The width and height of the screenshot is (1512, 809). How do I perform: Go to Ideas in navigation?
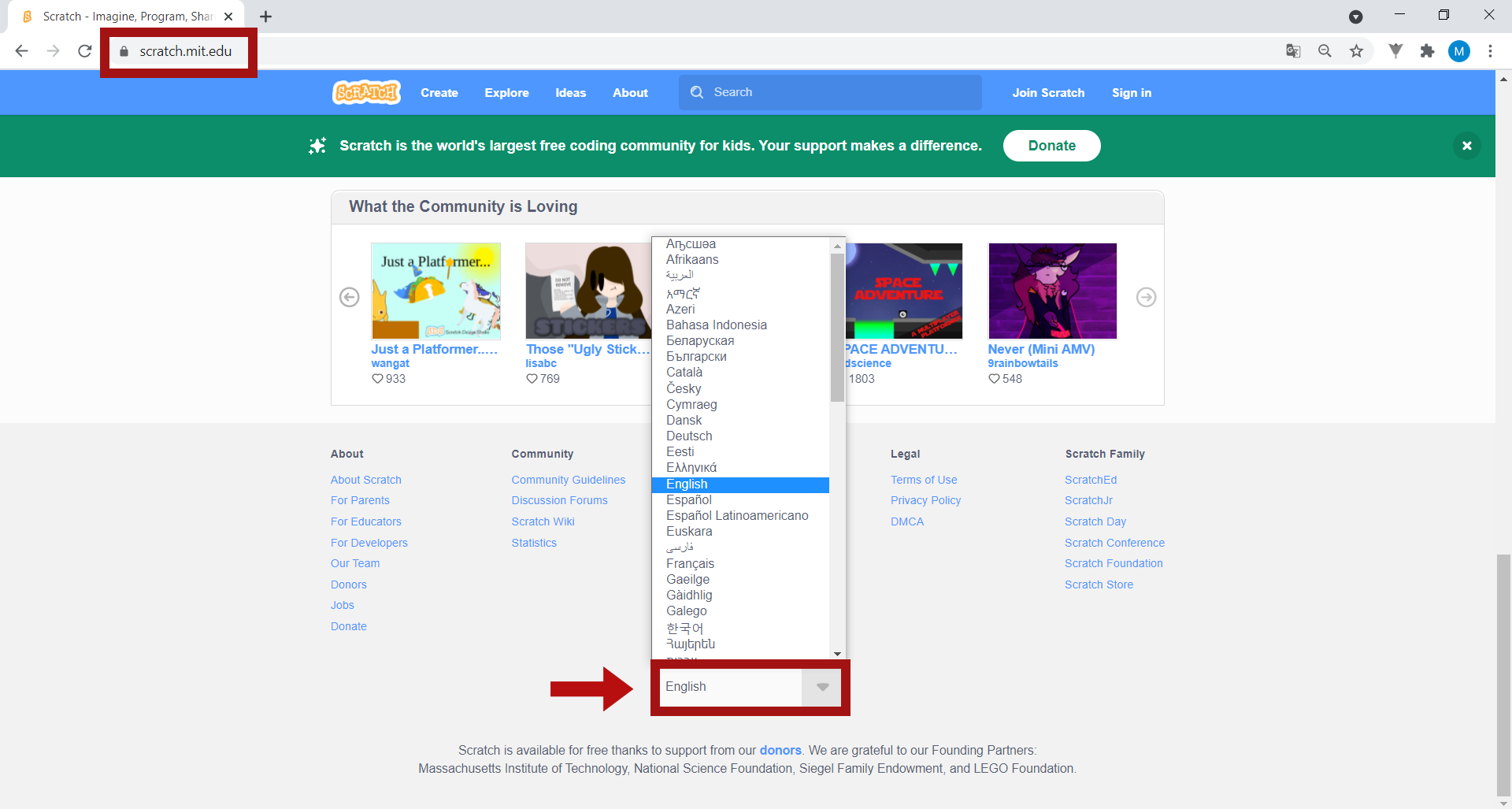coord(571,92)
